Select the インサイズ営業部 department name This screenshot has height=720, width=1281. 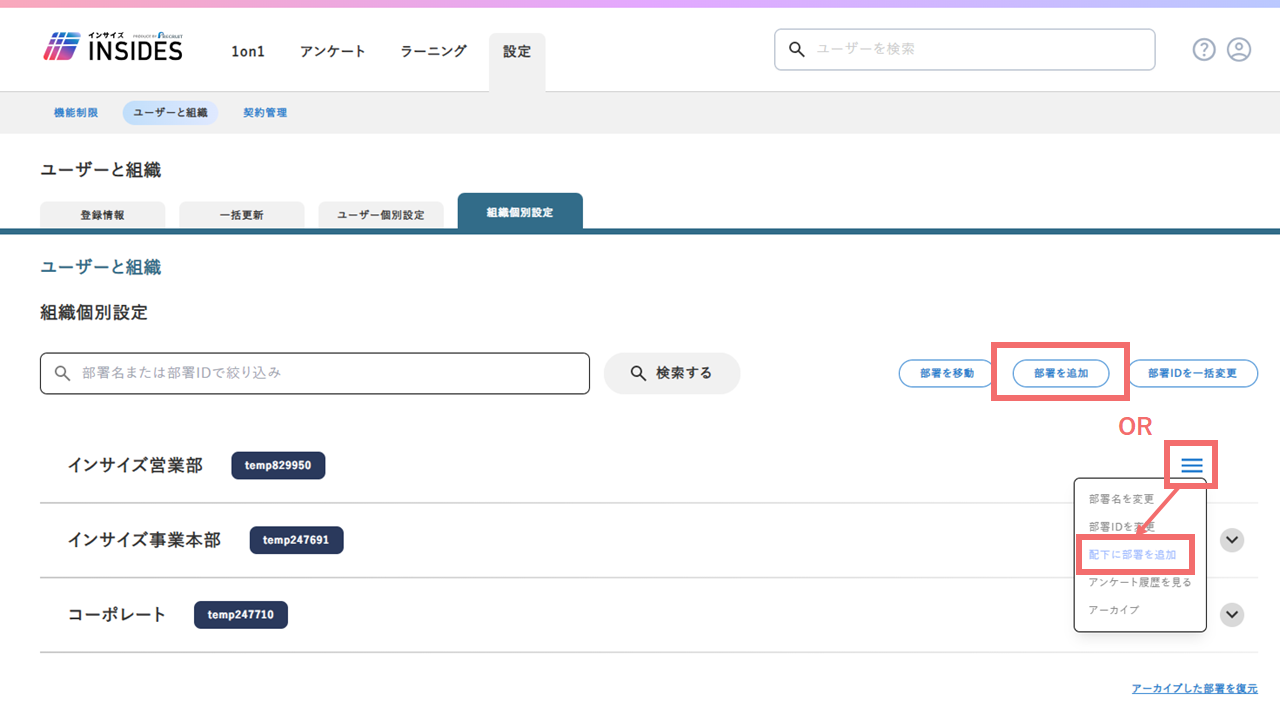pyautogui.click(x=135, y=465)
